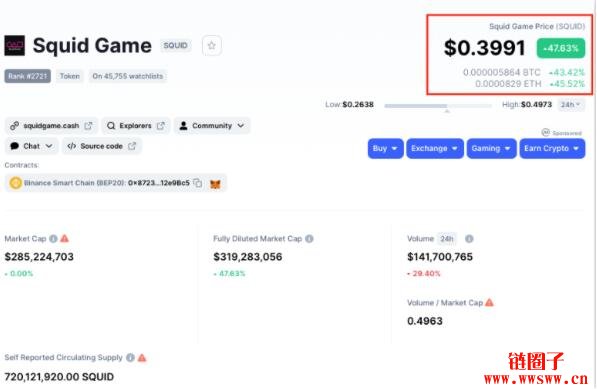Copy the BEP20 contract address
The image size is (597, 389).
(x=198, y=183)
